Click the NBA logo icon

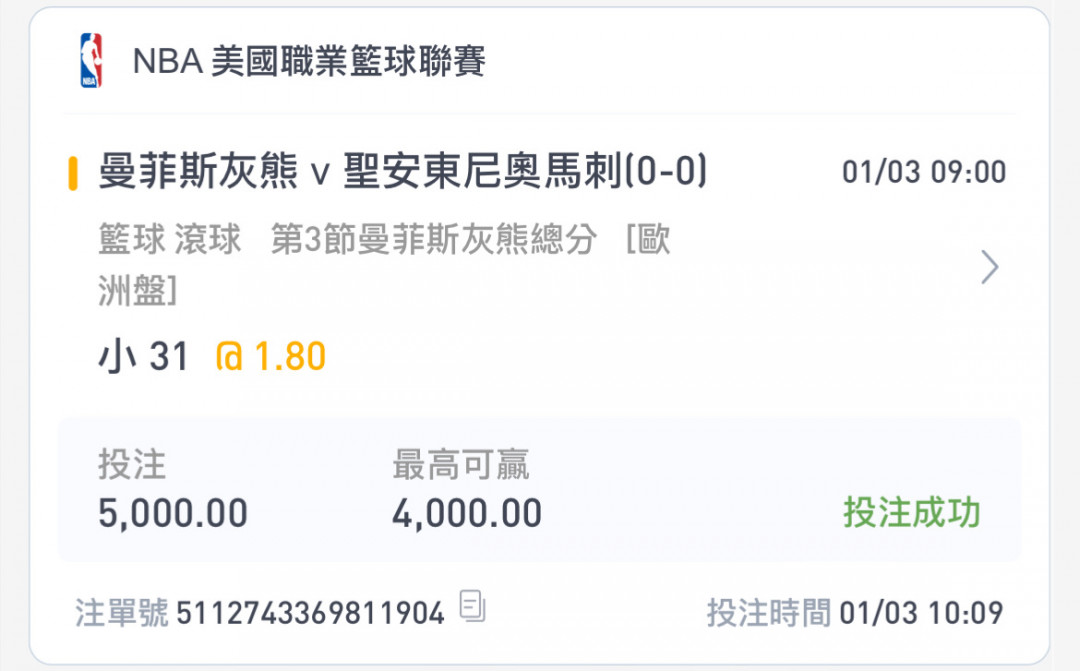coord(91,61)
